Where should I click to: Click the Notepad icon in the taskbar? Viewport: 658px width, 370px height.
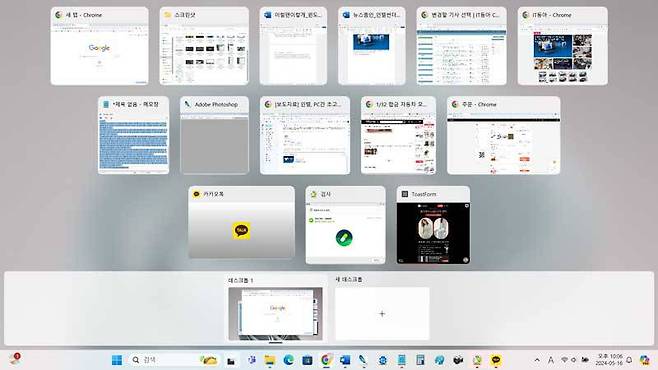click(402, 360)
